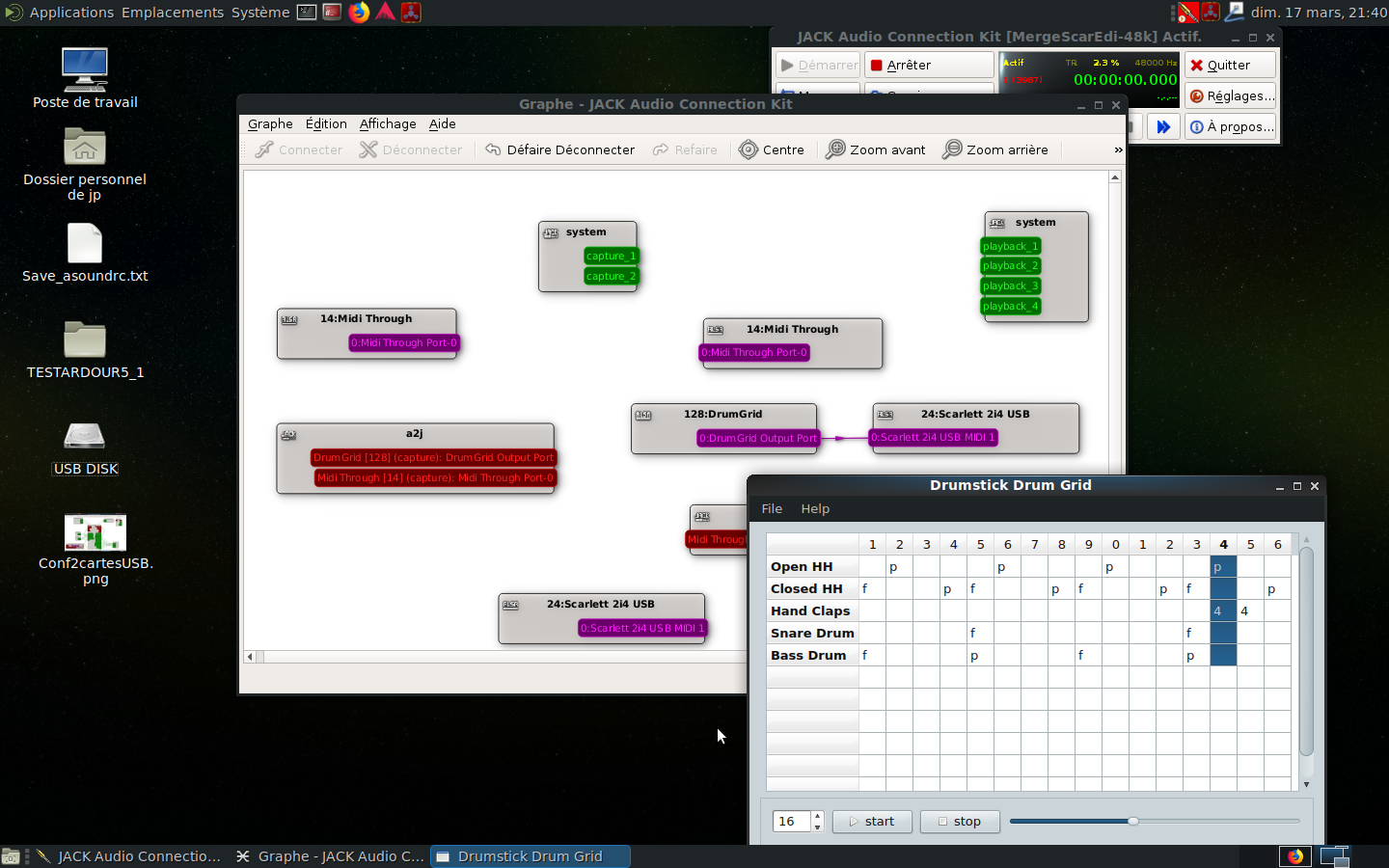Click the JACK transport fast-forward button

click(1163, 126)
